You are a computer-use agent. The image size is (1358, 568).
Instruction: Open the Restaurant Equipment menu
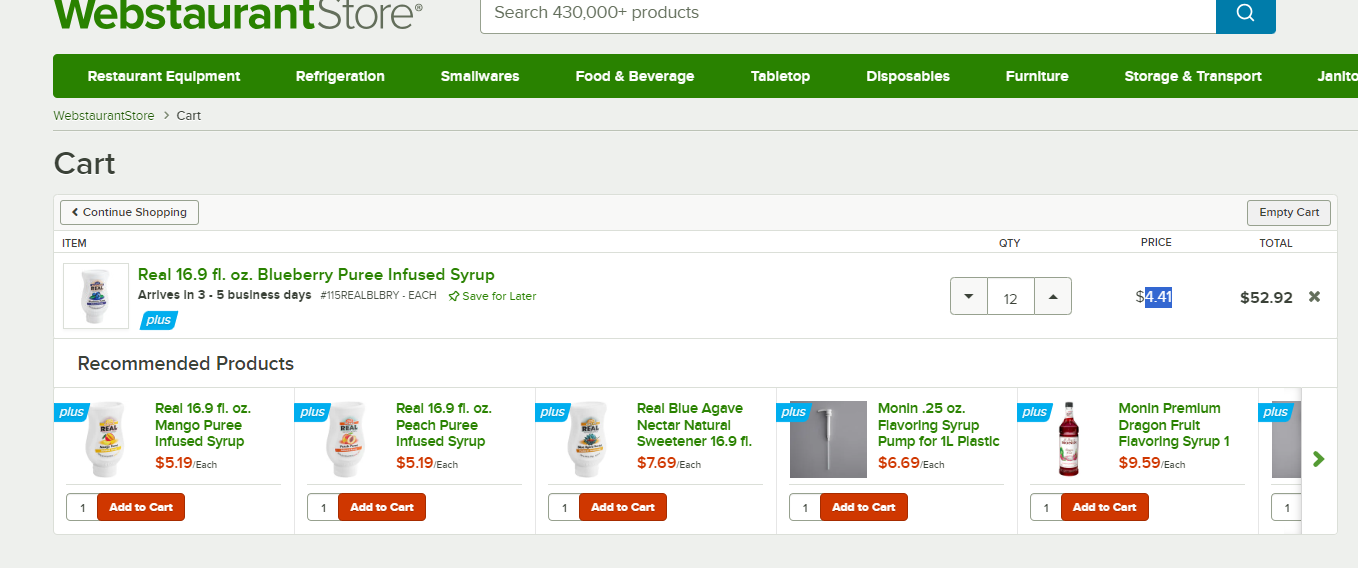point(164,76)
